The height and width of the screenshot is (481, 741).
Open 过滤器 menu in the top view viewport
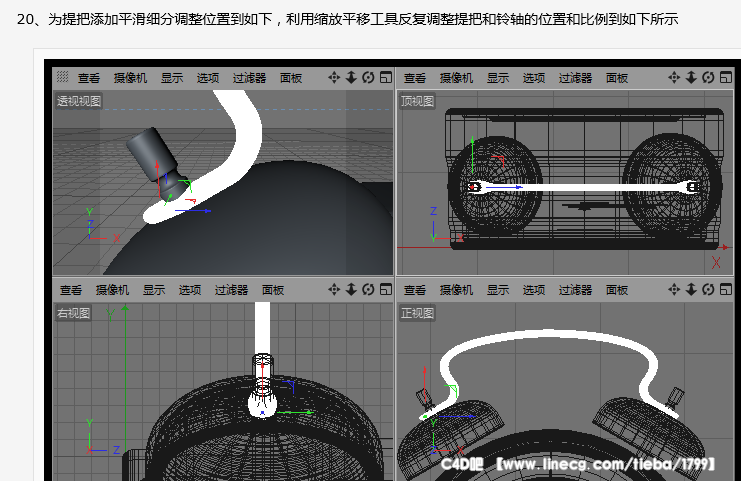576,78
